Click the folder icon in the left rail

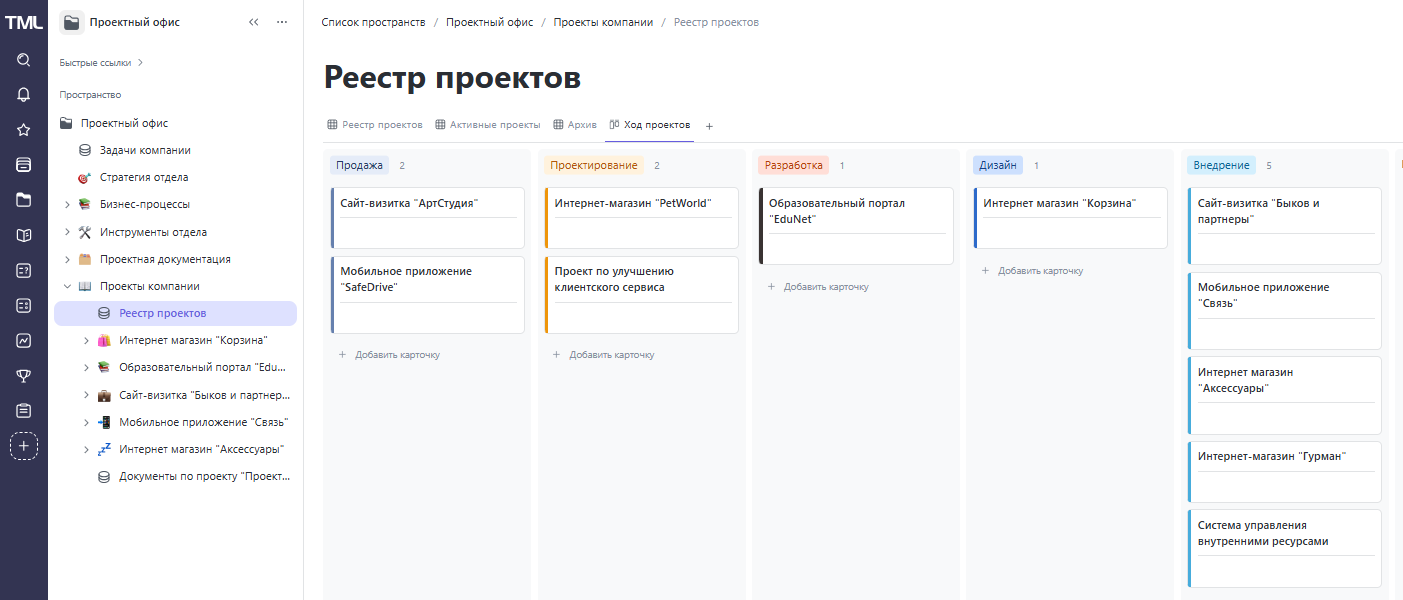tap(23, 199)
